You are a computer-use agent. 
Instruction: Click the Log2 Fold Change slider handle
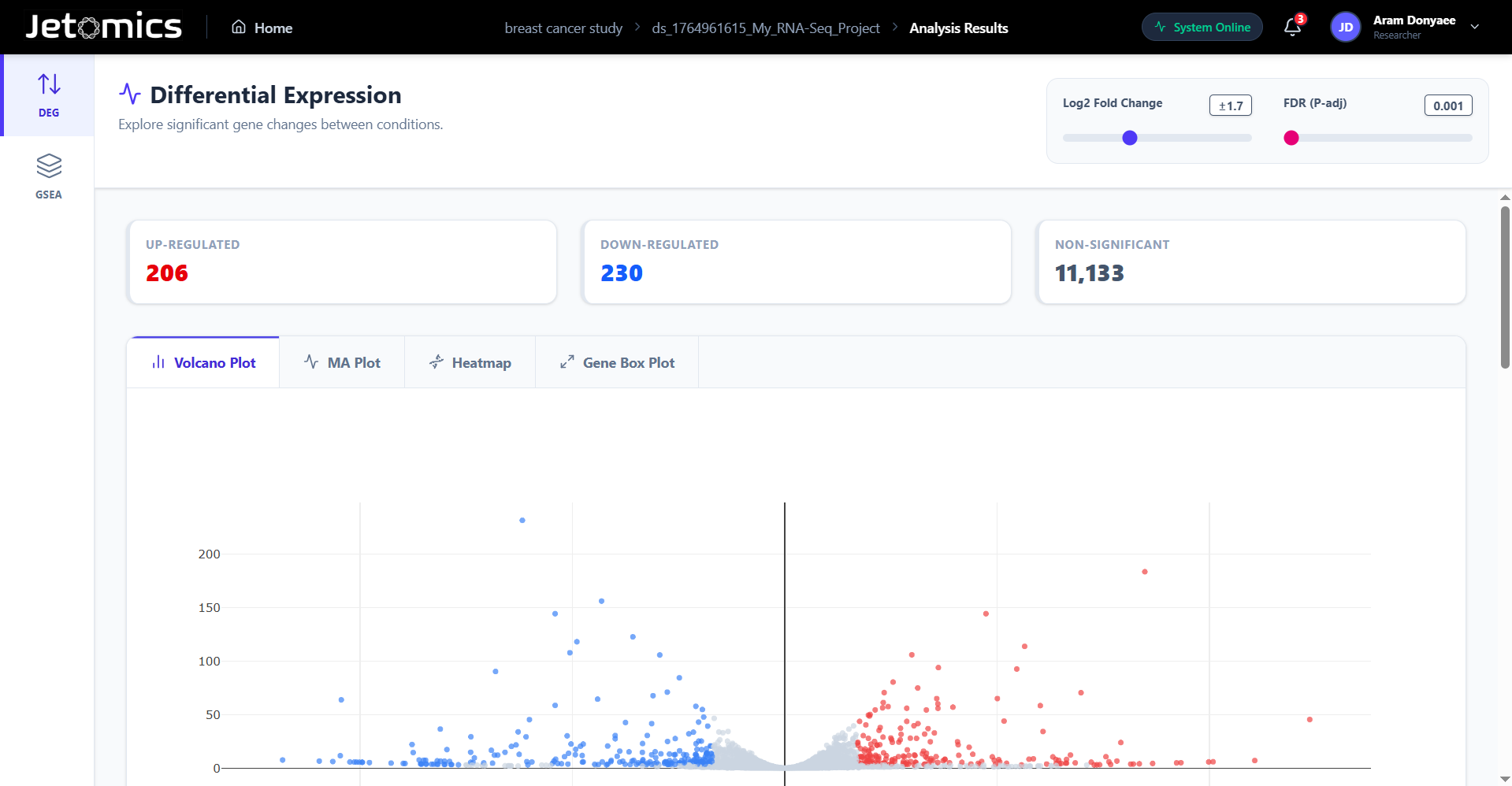[x=1129, y=138]
